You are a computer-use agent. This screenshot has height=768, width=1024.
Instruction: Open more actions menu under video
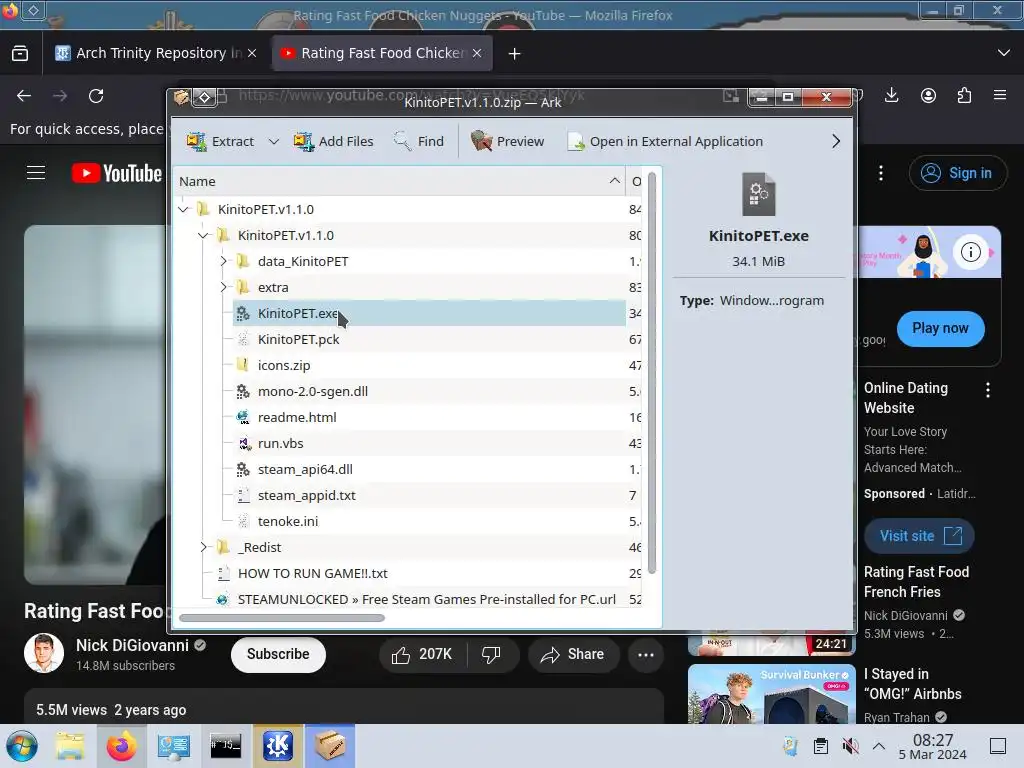(x=646, y=654)
